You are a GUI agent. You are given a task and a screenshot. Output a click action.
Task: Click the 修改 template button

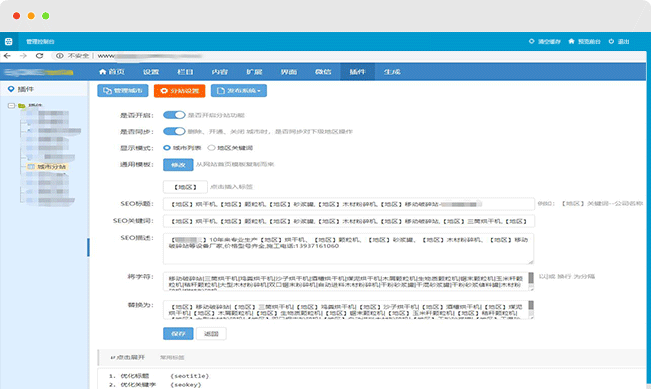point(178,165)
